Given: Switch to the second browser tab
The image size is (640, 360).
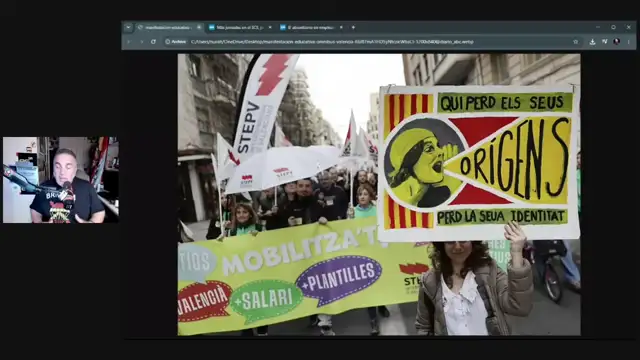Looking at the screenshot, I should click(240, 27).
